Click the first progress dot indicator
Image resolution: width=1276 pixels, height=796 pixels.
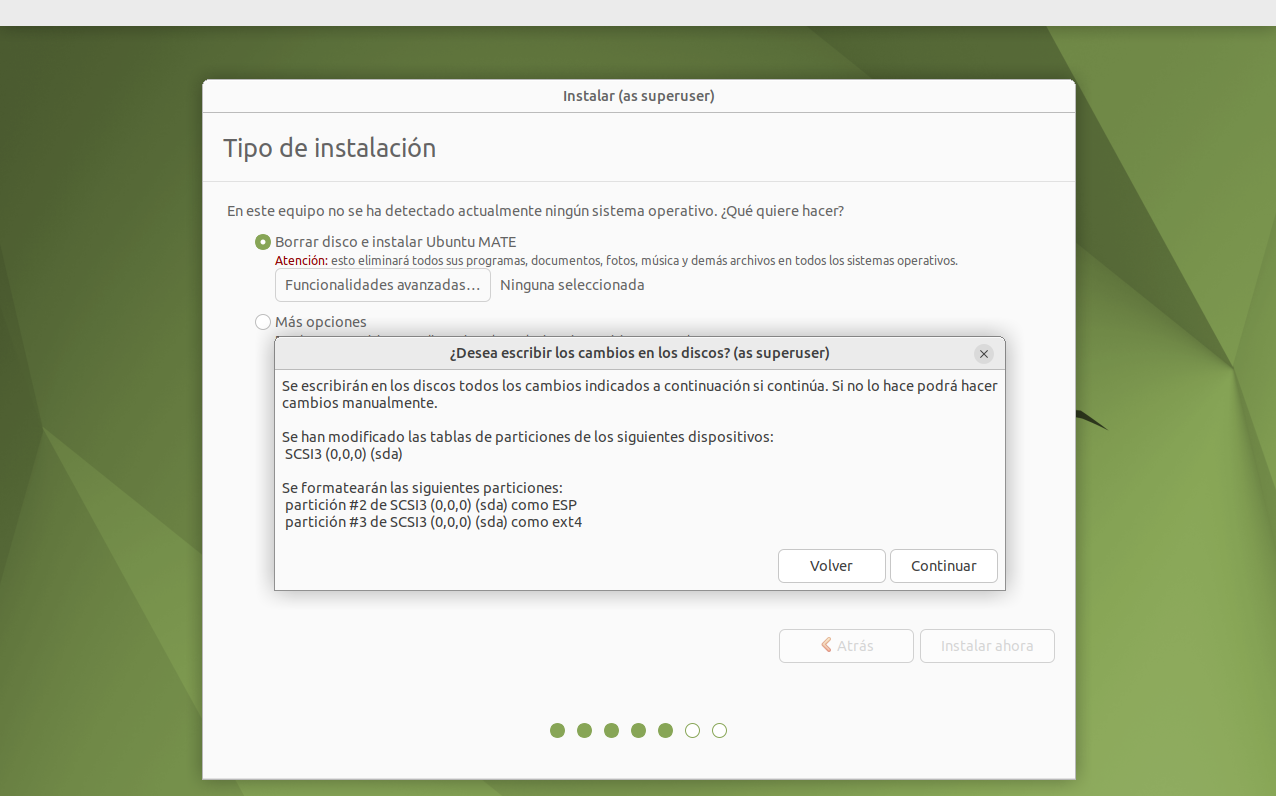[x=558, y=731]
